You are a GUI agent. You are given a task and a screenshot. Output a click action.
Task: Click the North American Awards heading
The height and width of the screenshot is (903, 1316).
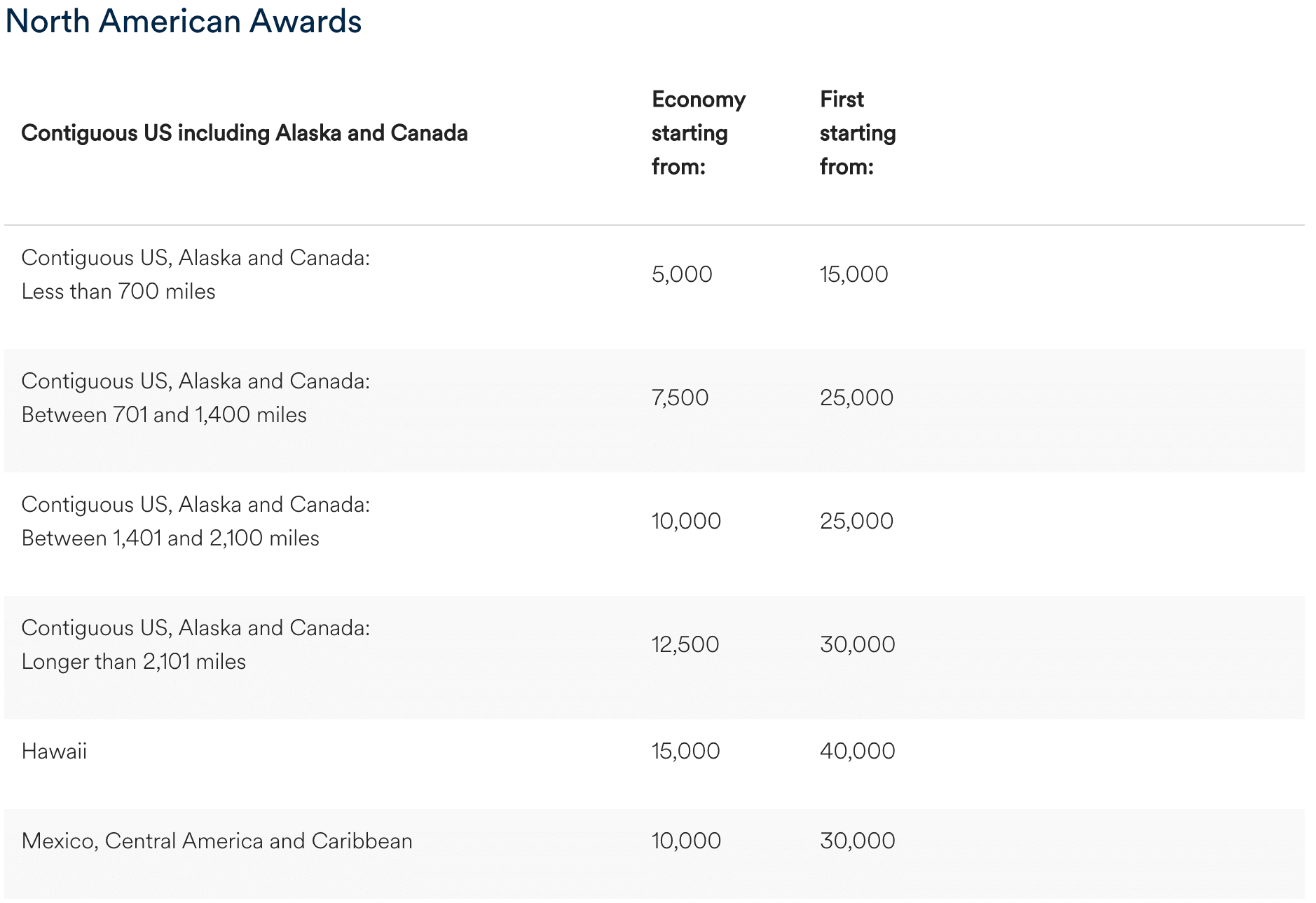184,21
